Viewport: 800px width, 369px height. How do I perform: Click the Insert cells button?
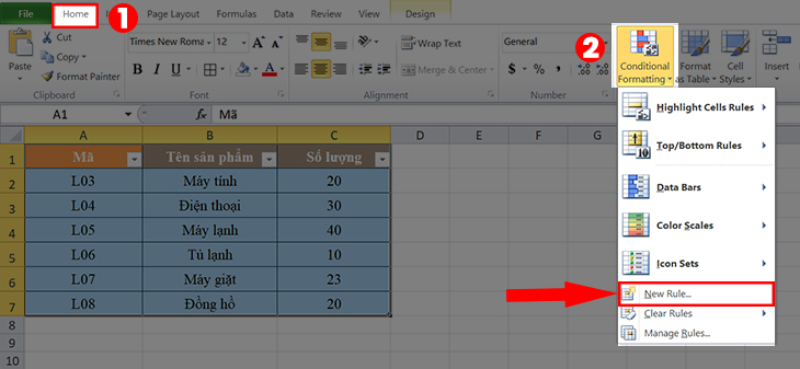coord(776,55)
